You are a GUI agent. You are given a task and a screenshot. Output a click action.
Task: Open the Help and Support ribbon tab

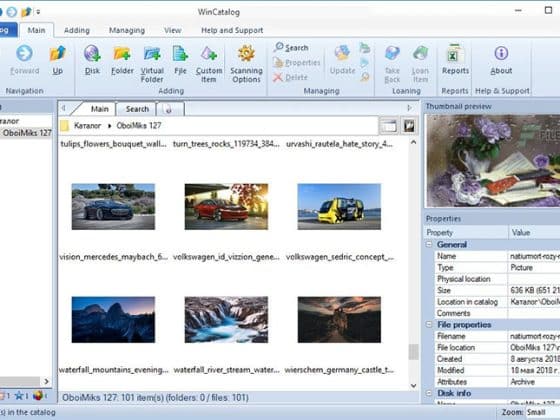coord(232,30)
